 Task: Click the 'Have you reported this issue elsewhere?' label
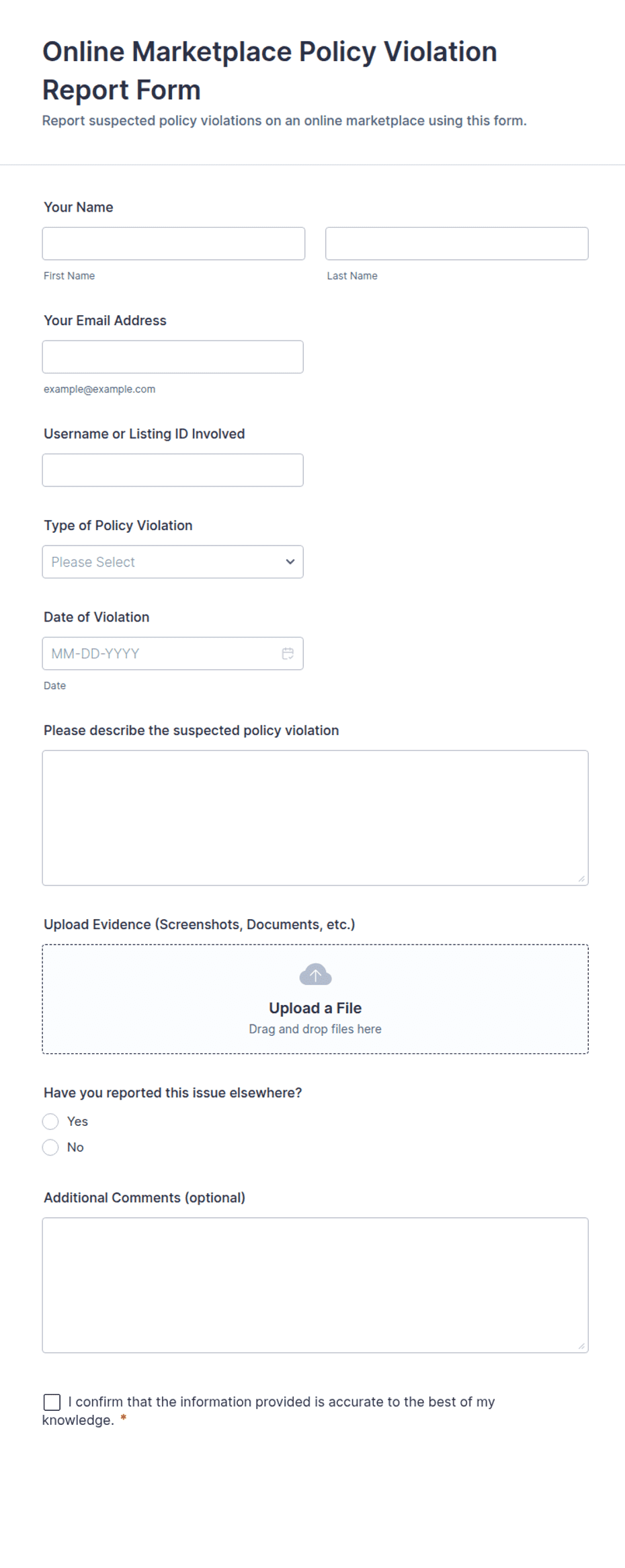point(173,1093)
